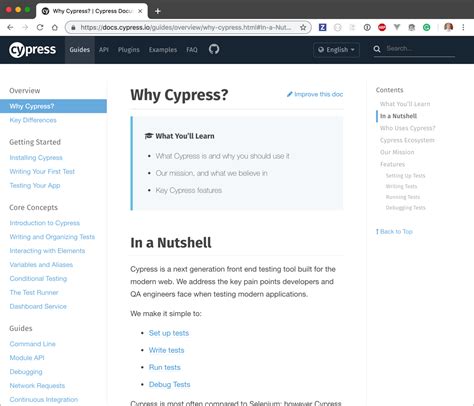The image size is (474, 406).
Task: Click the Improve this doc link
Action: pos(315,94)
